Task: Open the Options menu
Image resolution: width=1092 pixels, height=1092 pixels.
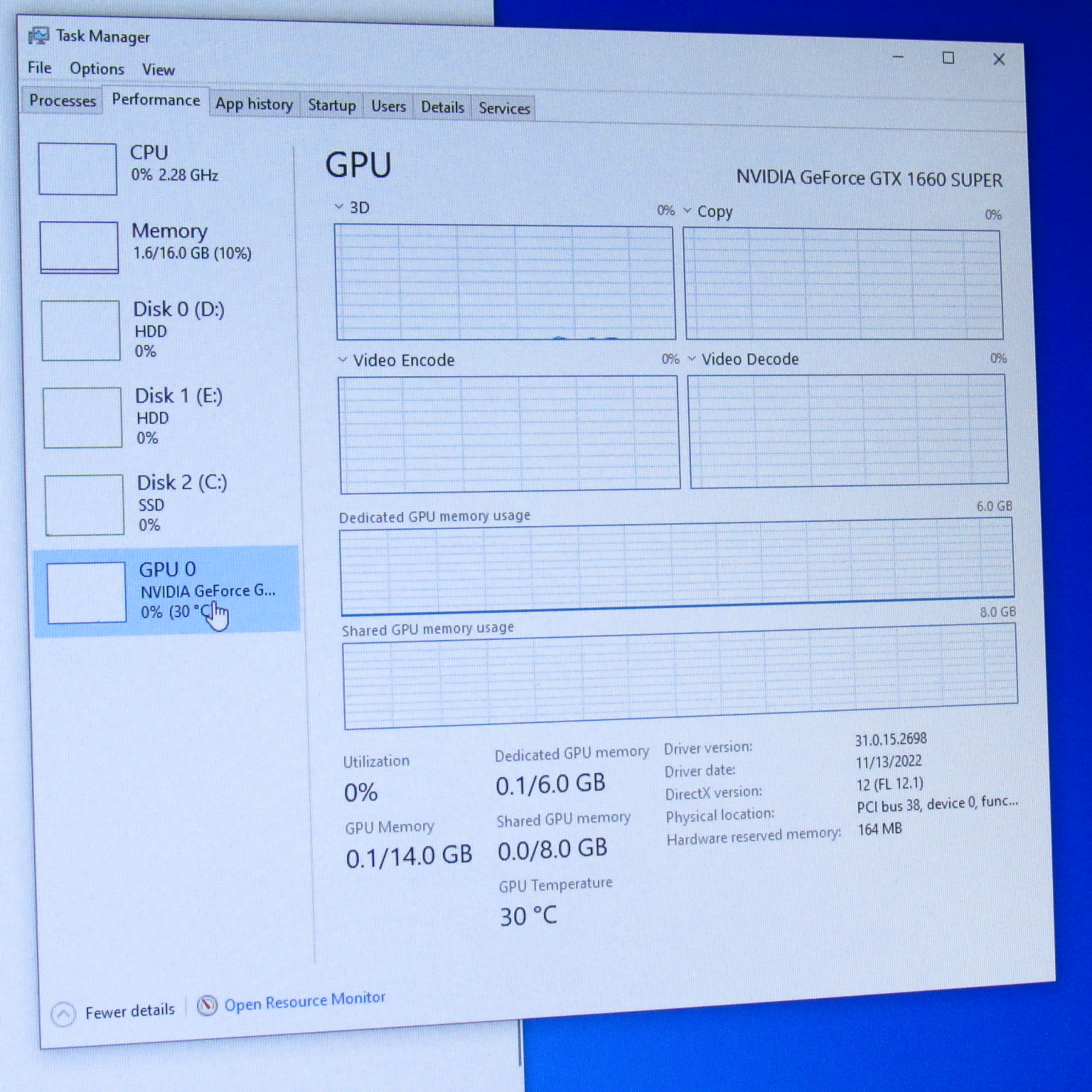Action: pyautogui.click(x=97, y=69)
